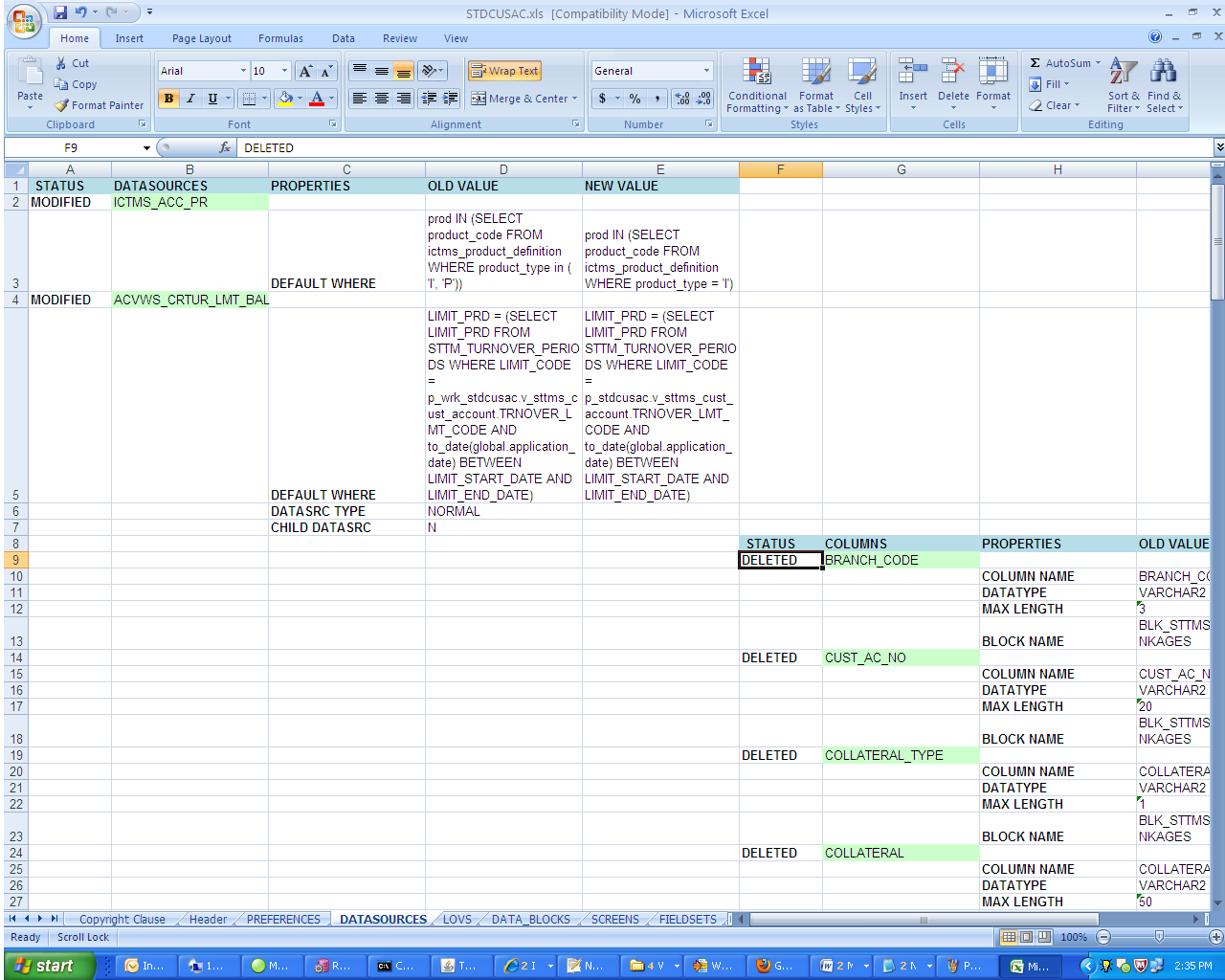Click the Format cells button

[x=993, y=84]
